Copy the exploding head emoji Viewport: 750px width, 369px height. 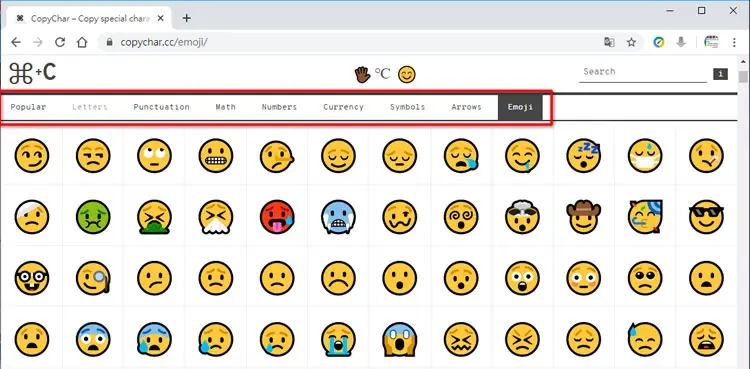point(522,217)
